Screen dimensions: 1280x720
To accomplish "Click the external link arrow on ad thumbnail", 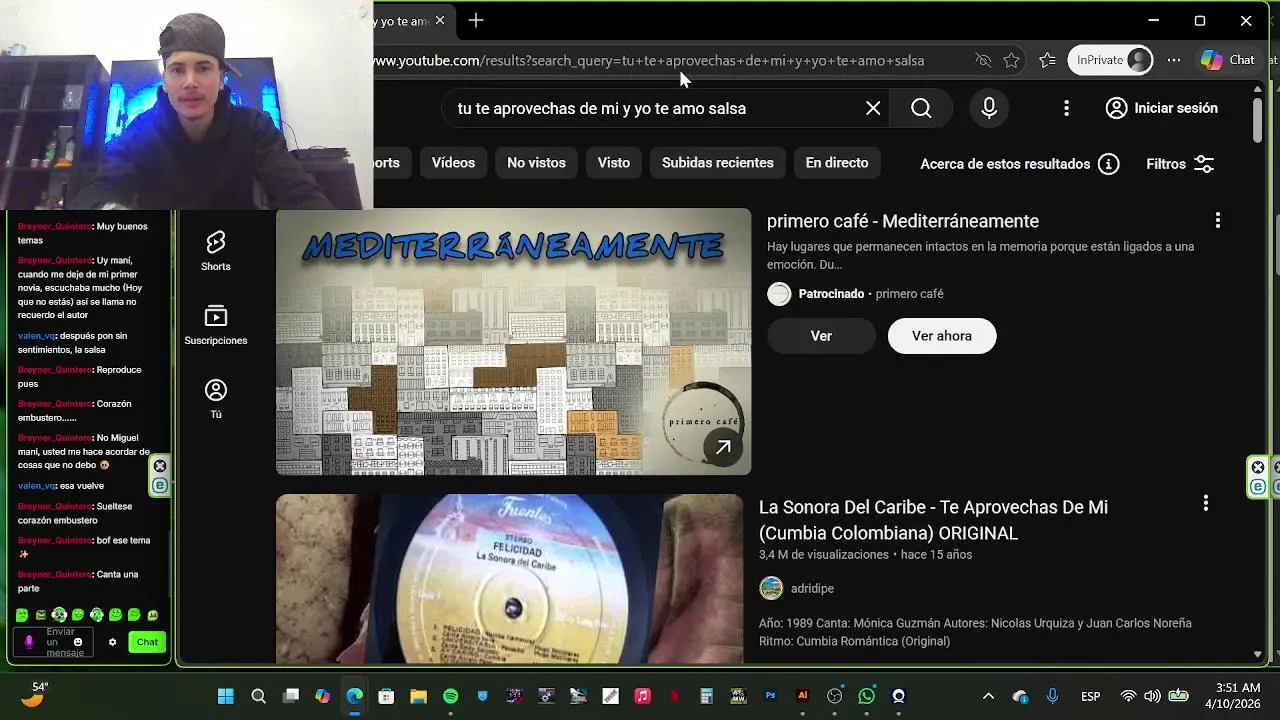I will click(722, 448).
